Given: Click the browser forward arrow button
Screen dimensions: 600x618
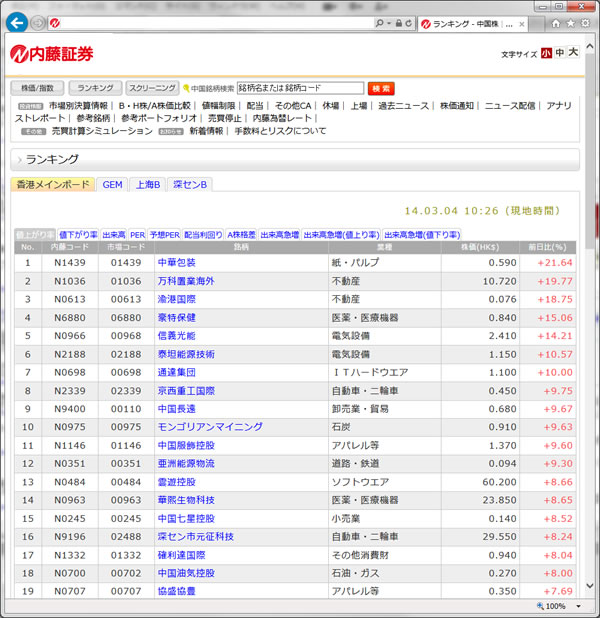Looking at the screenshot, I should [x=38, y=22].
